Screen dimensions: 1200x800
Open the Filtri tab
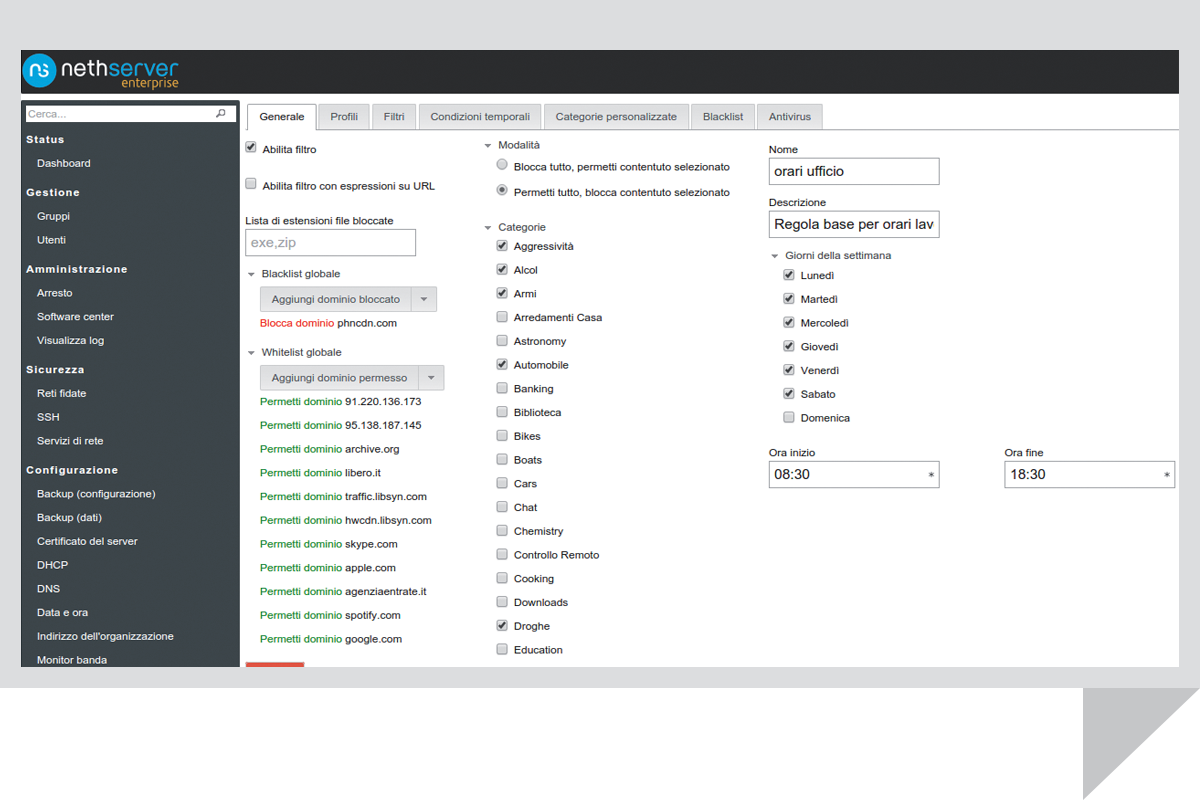click(x=394, y=117)
